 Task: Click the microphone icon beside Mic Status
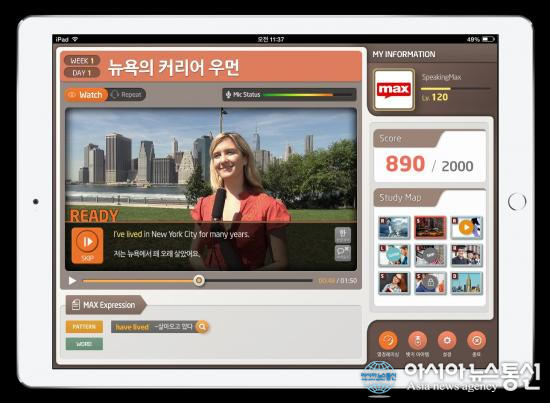228,95
